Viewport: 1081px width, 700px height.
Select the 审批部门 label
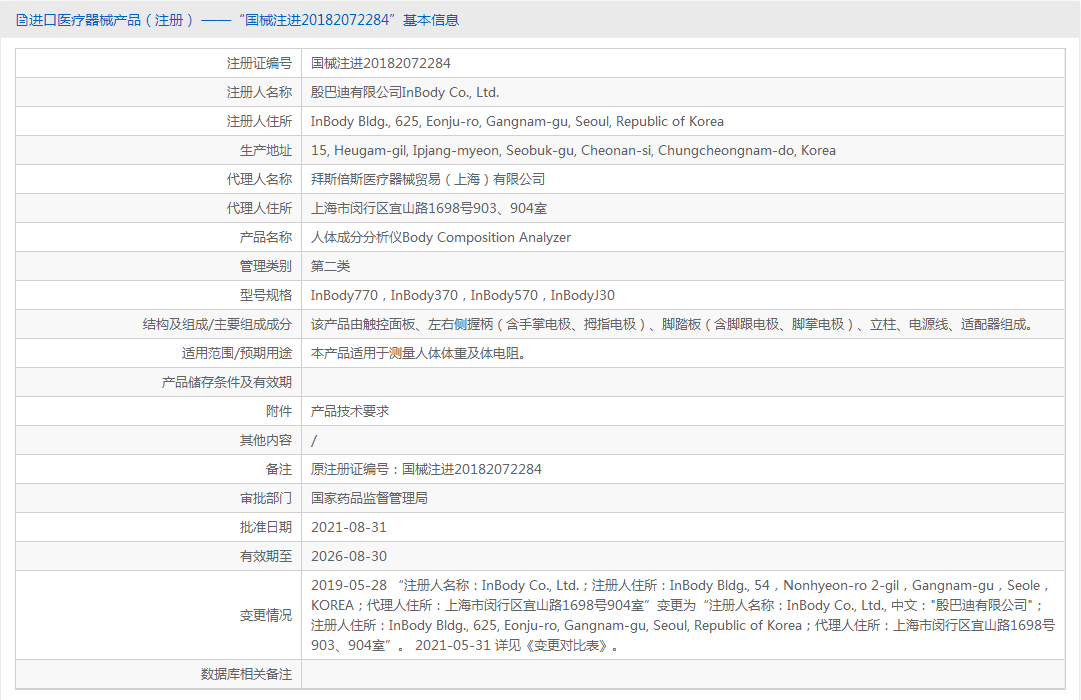[266, 498]
